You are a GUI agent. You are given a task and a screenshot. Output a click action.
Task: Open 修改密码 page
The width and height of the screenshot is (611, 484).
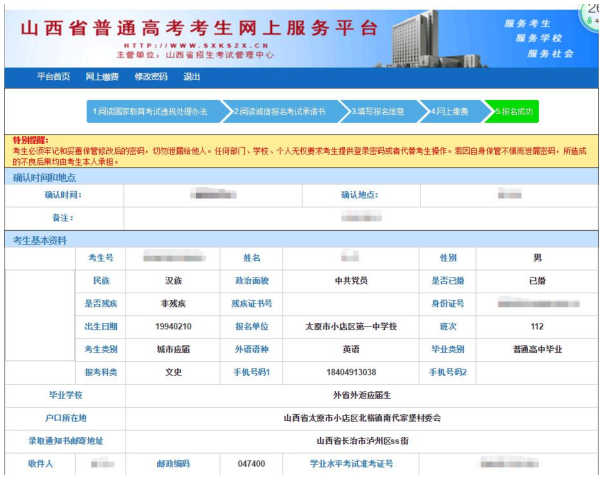point(150,77)
